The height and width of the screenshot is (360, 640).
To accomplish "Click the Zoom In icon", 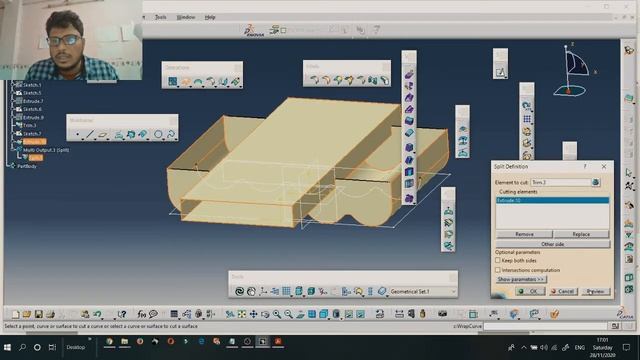I will (x=277, y=314).
